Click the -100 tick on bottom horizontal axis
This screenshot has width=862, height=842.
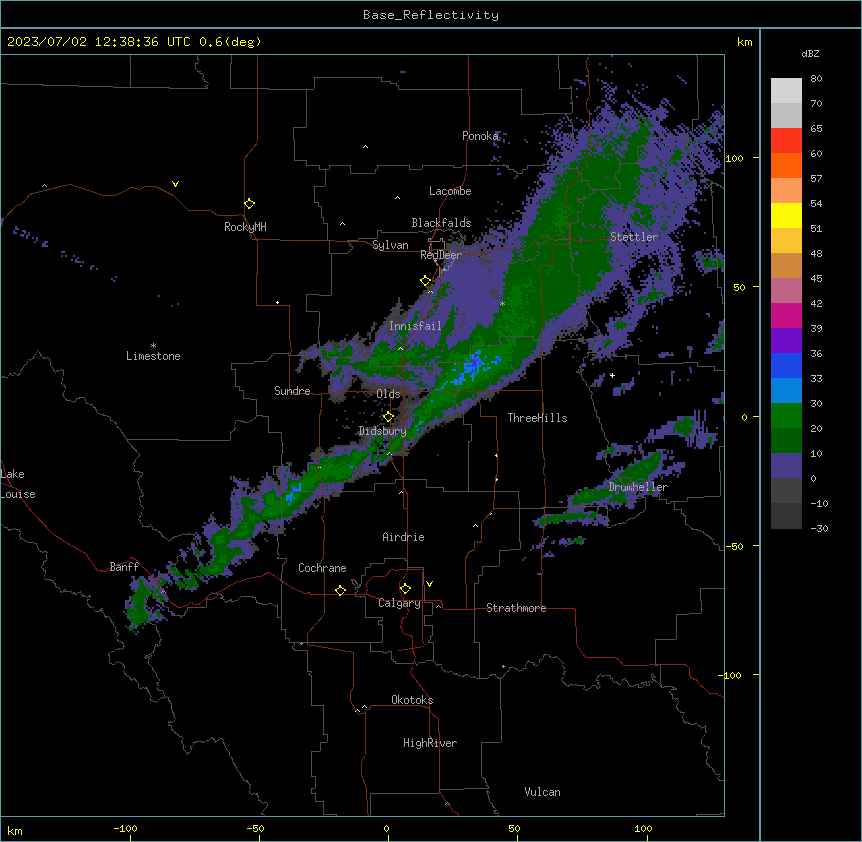125,828
